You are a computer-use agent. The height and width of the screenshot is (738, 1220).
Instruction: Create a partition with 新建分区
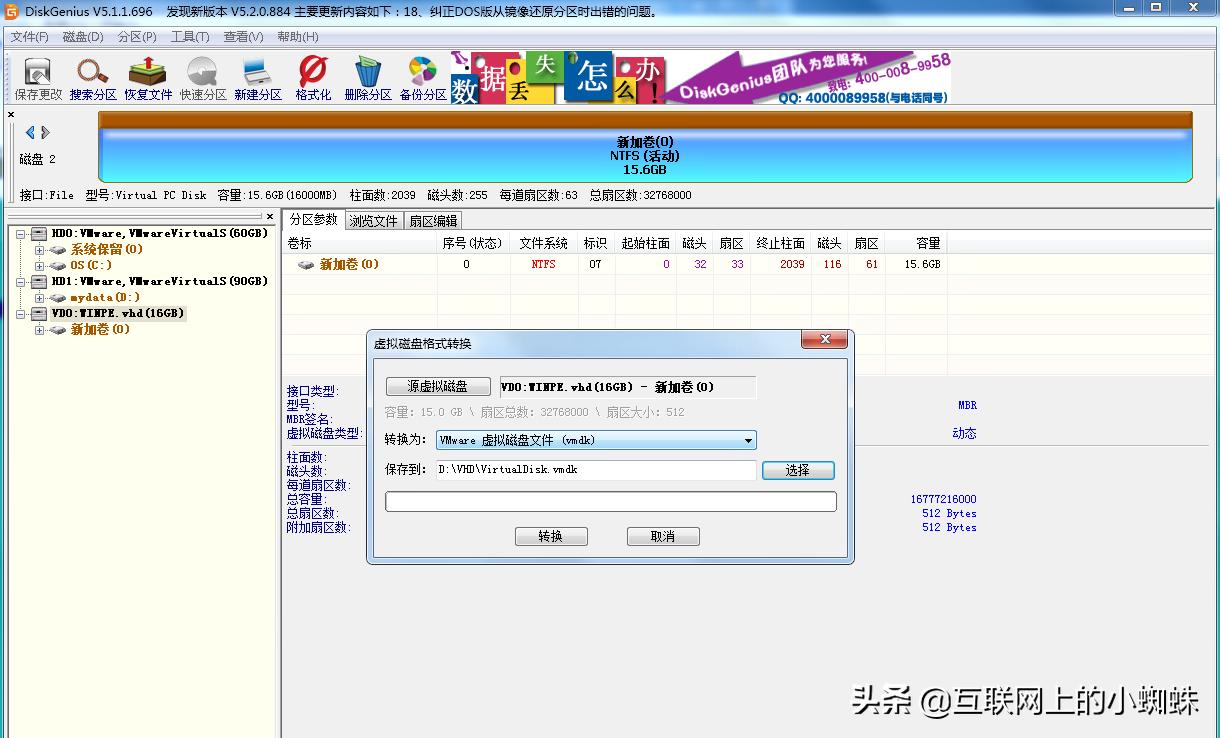point(258,78)
